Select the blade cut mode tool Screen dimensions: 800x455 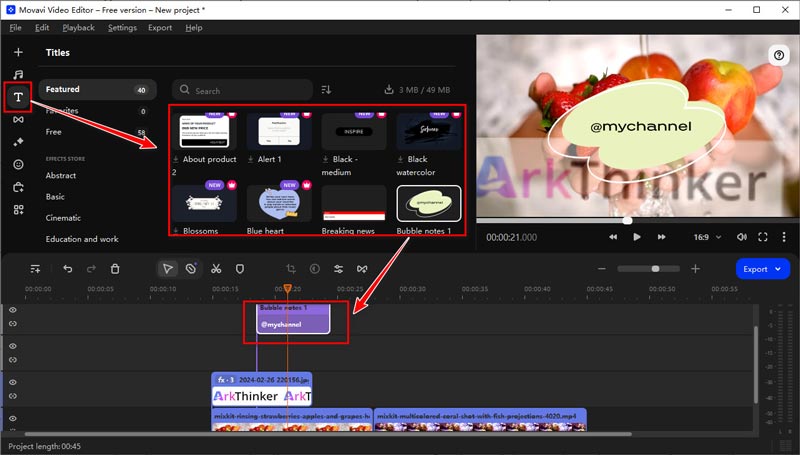click(x=191, y=269)
